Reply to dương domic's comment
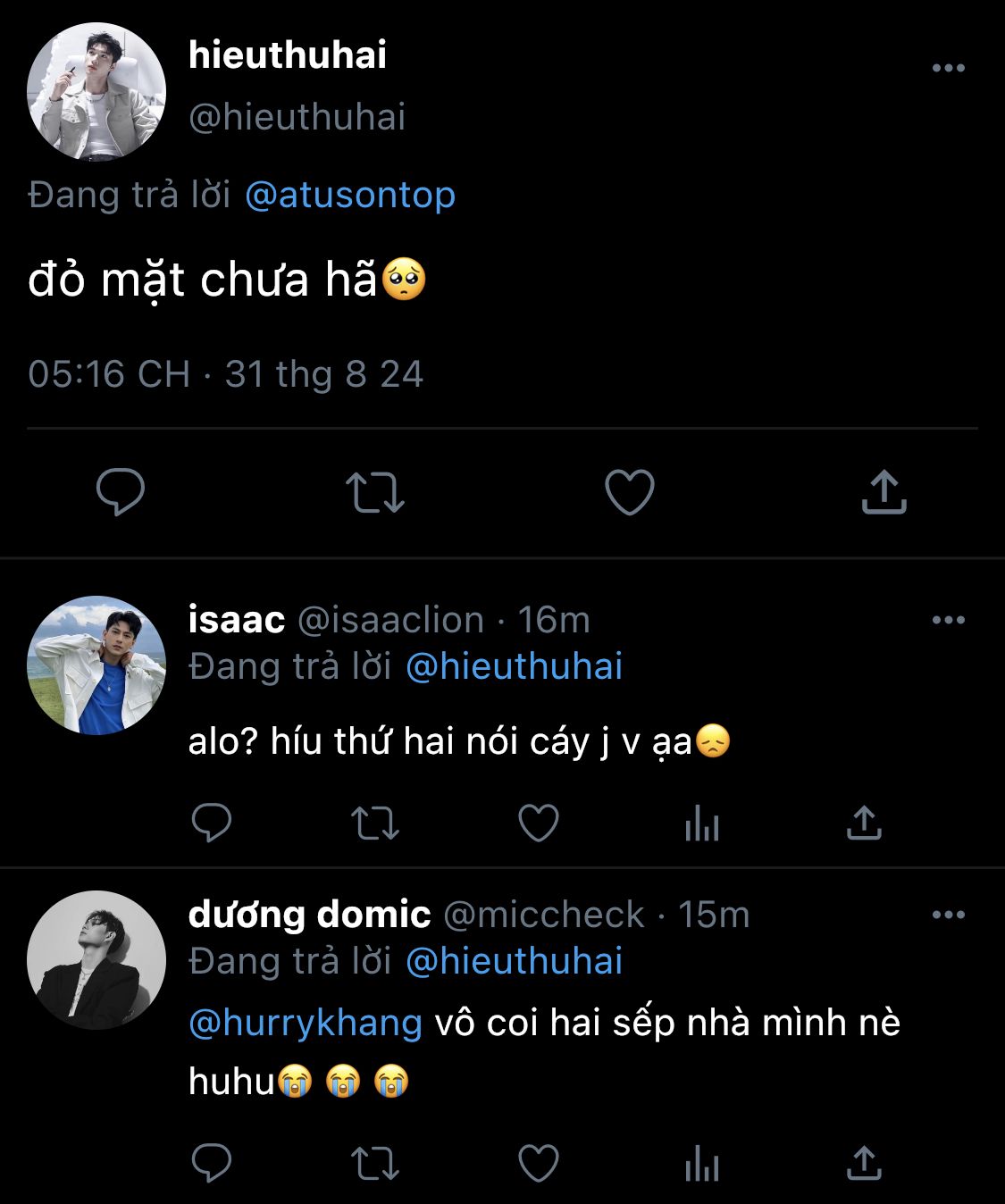 coord(212,1163)
